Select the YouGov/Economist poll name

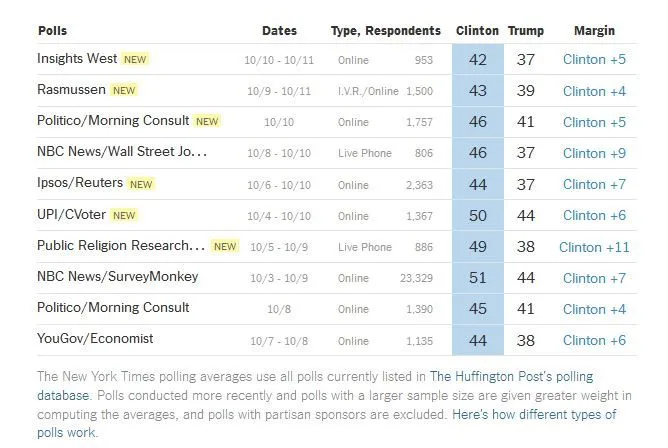tap(95, 338)
